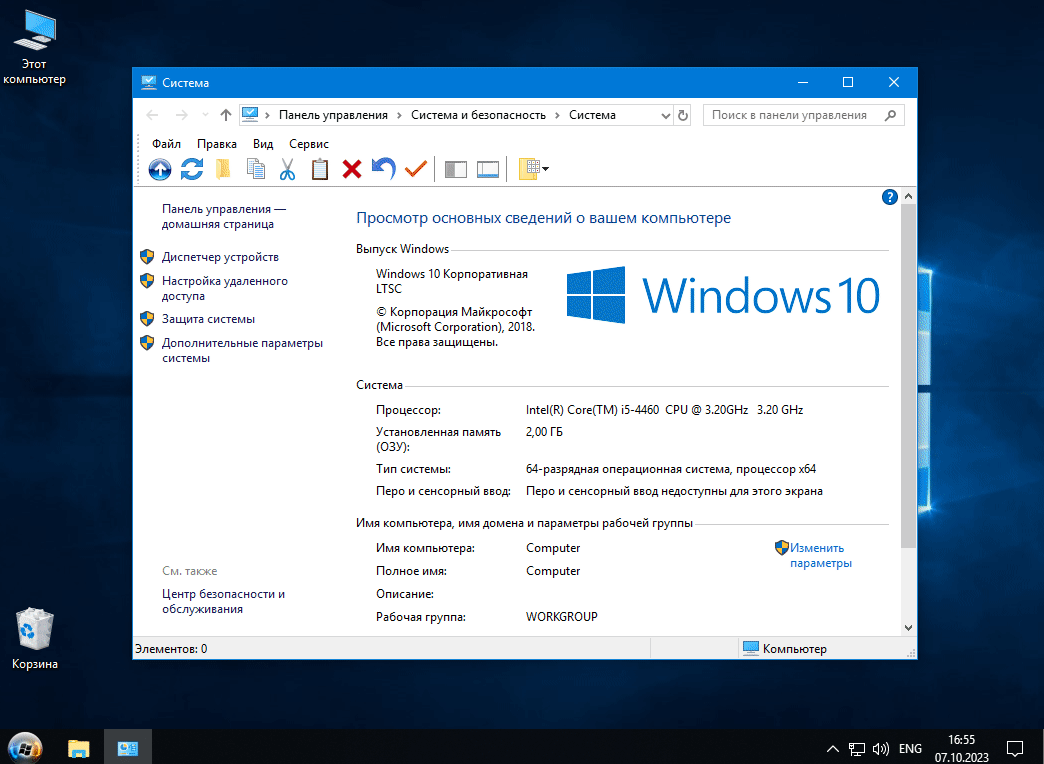Click the Система window title icon

[x=148, y=83]
